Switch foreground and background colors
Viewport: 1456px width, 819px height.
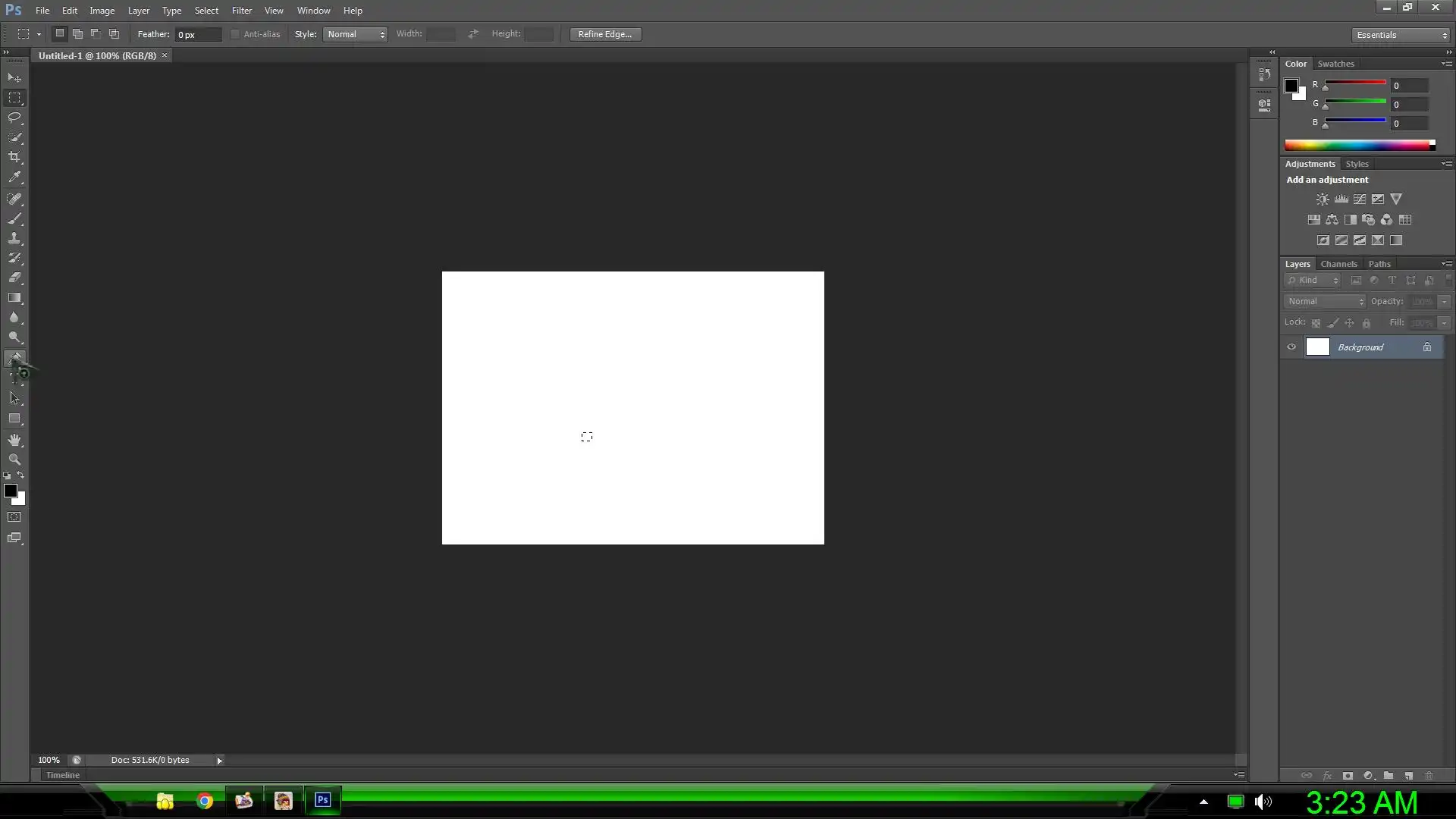pyautogui.click(x=20, y=475)
